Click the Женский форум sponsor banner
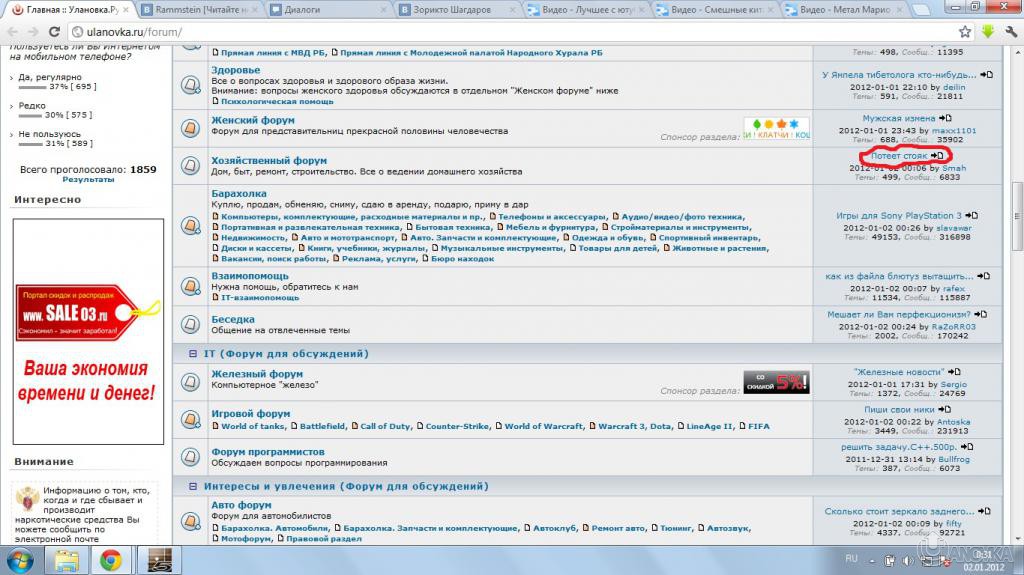Image resolution: width=1024 pixels, height=575 pixels. point(776,129)
